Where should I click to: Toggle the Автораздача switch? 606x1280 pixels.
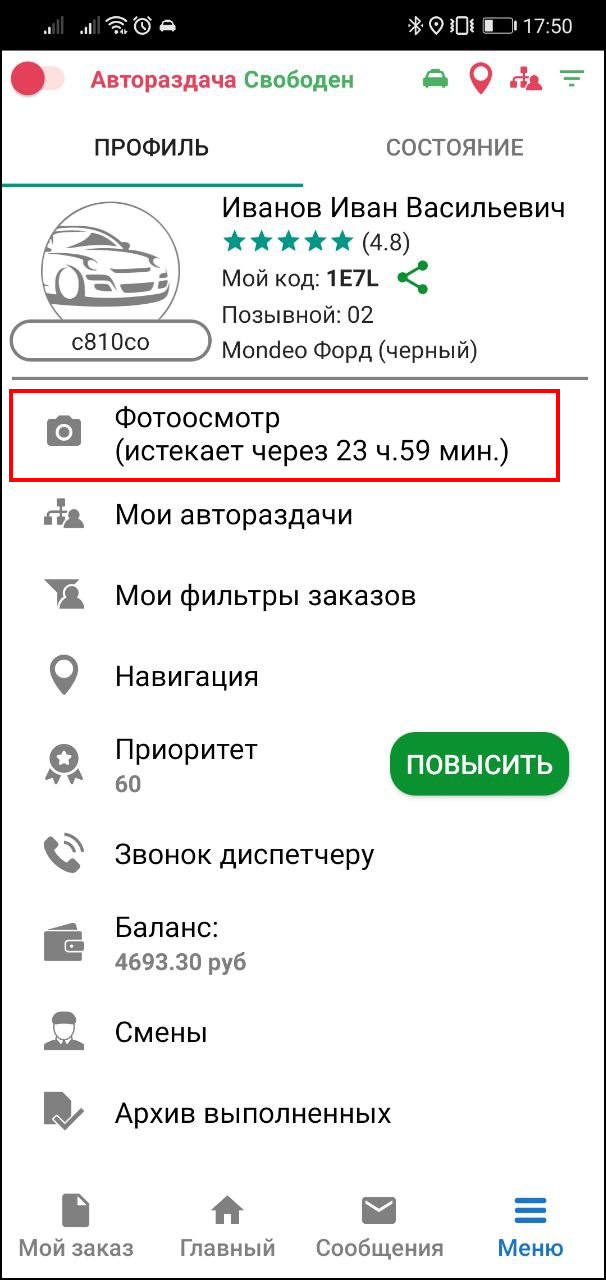(37, 79)
